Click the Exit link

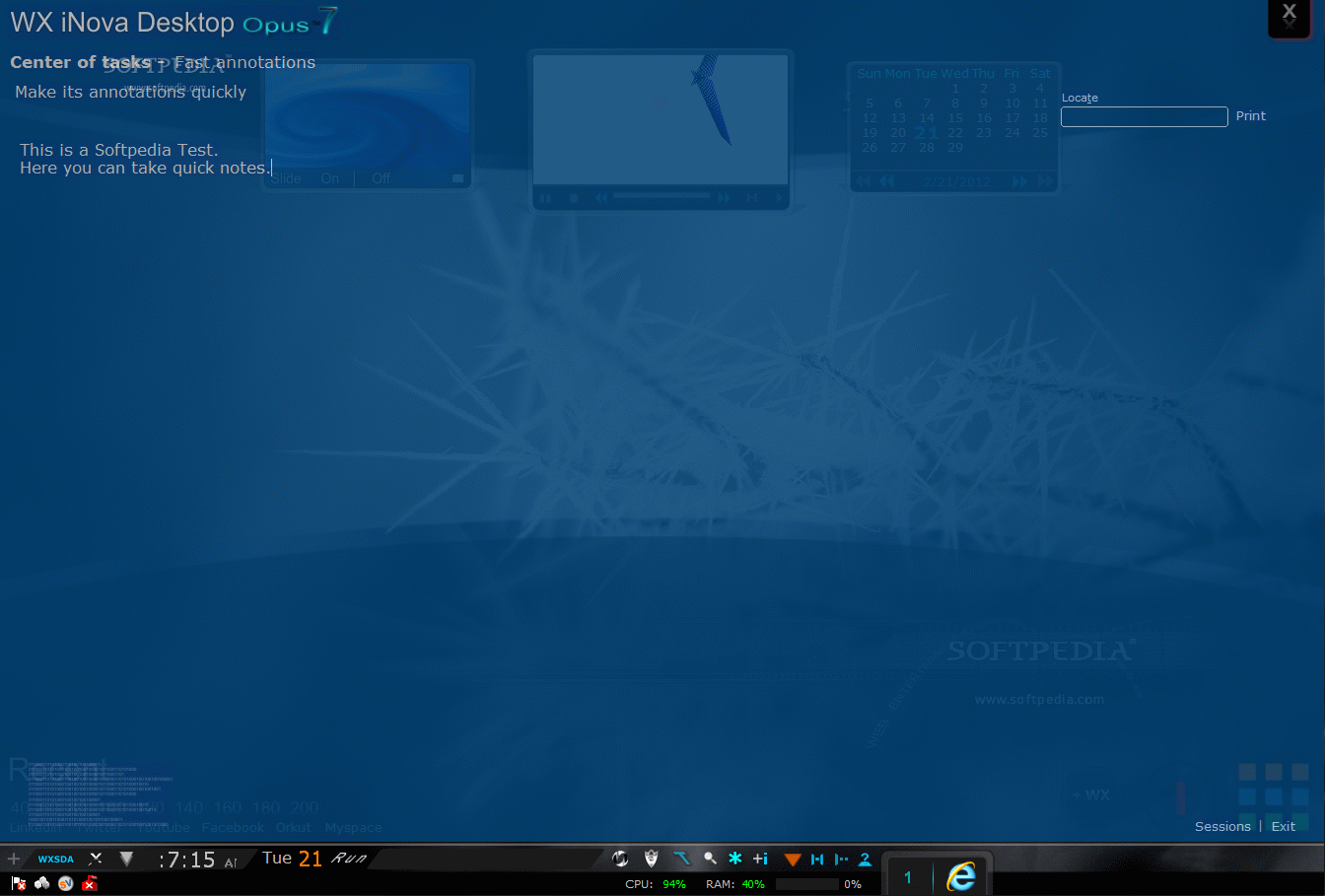point(1284,826)
